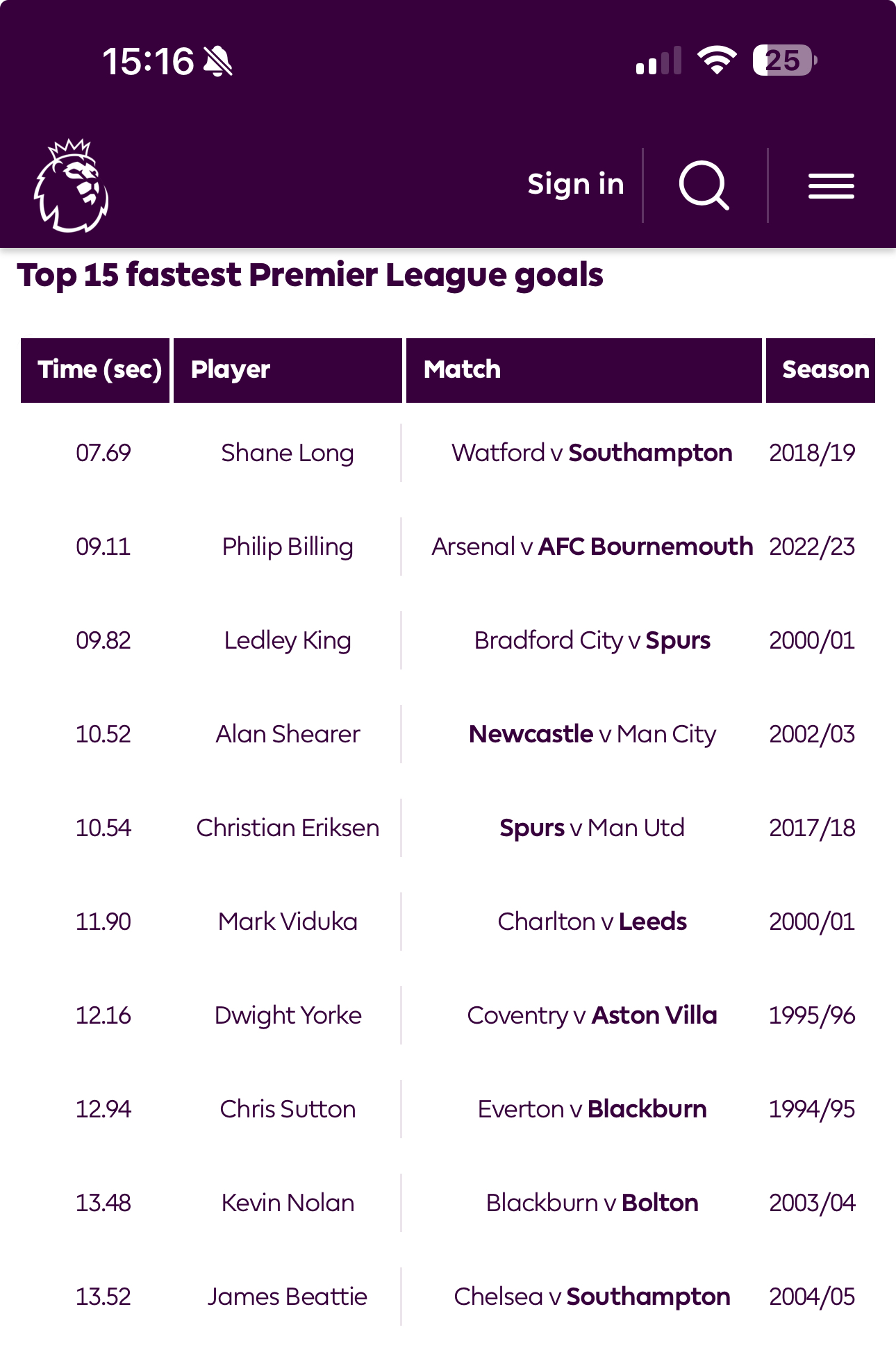Viewport: 896px width, 1357px height.
Task: Open the hamburger menu
Action: click(831, 185)
